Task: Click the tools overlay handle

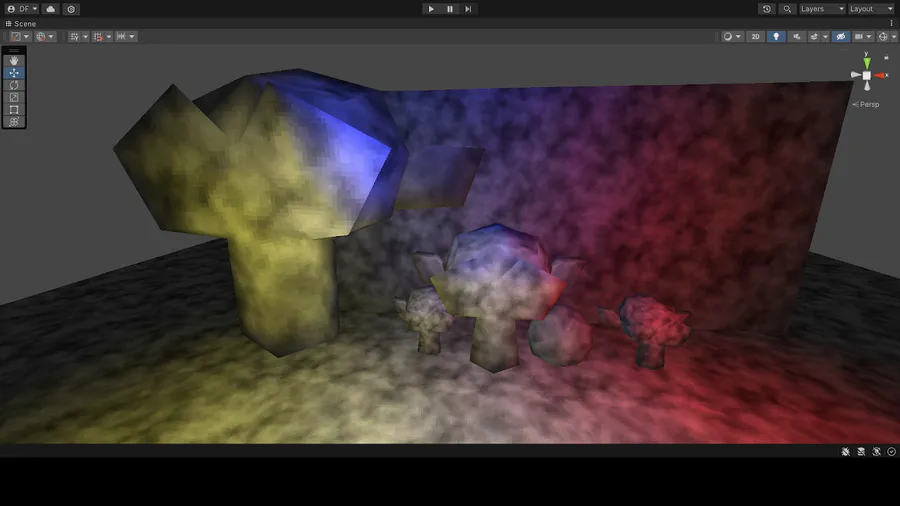Action: point(14,51)
